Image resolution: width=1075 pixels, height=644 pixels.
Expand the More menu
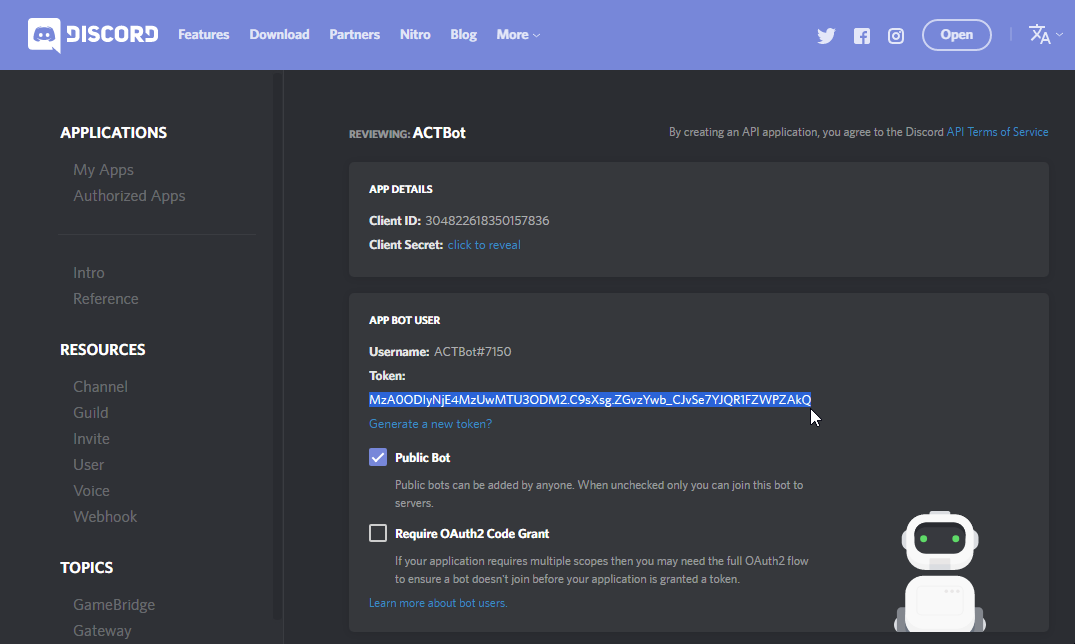(518, 34)
